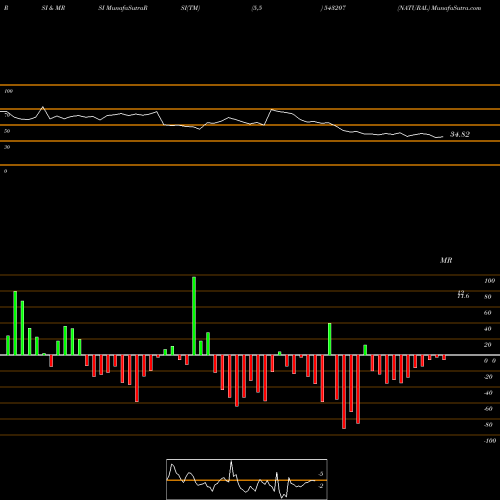The width and height of the screenshot is (500, 500).
Task: Open the mini overview chart at bottom
Action: tap(247, 479)
